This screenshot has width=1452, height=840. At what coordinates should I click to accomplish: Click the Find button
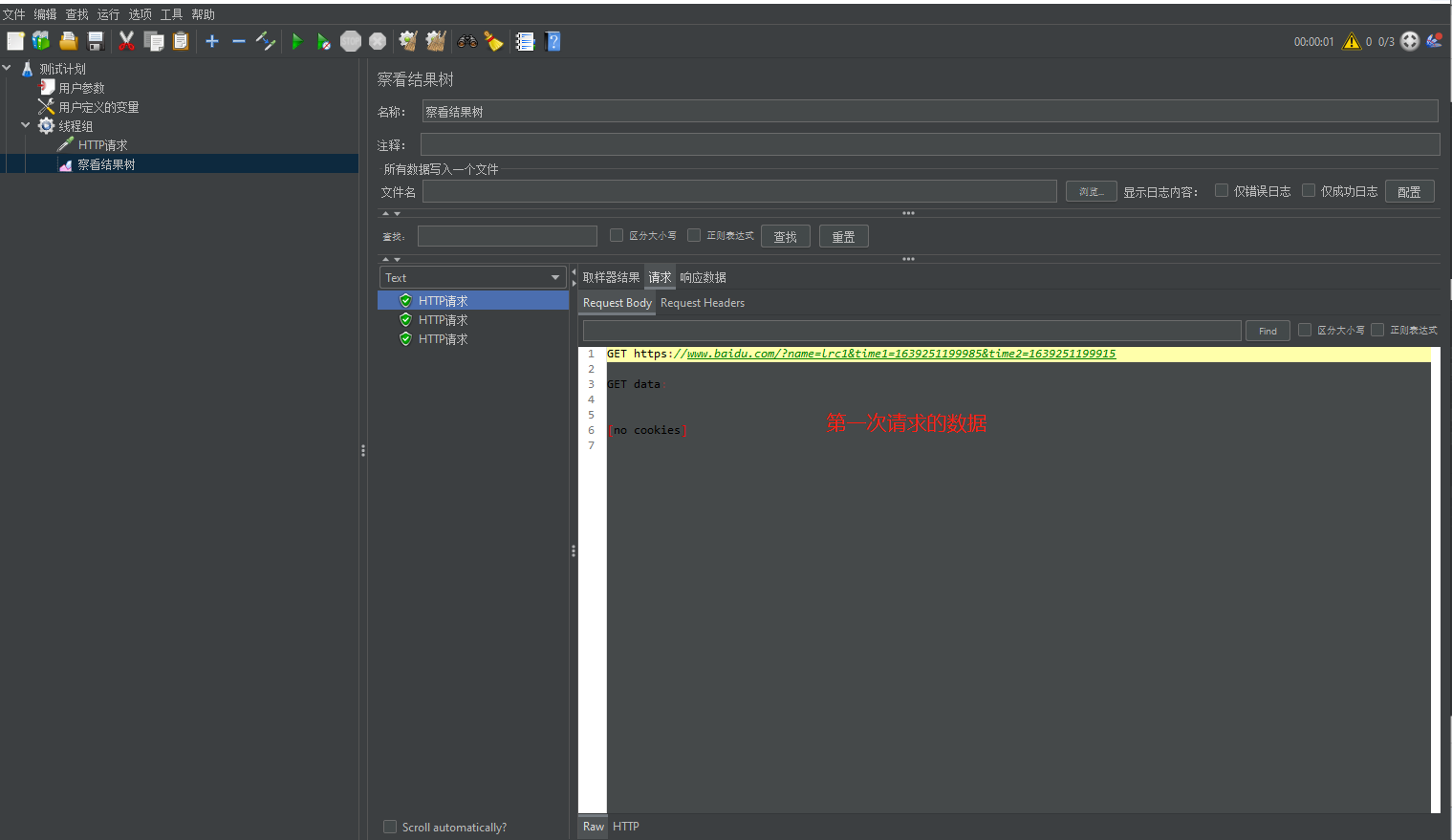[x=1268, y=331]
